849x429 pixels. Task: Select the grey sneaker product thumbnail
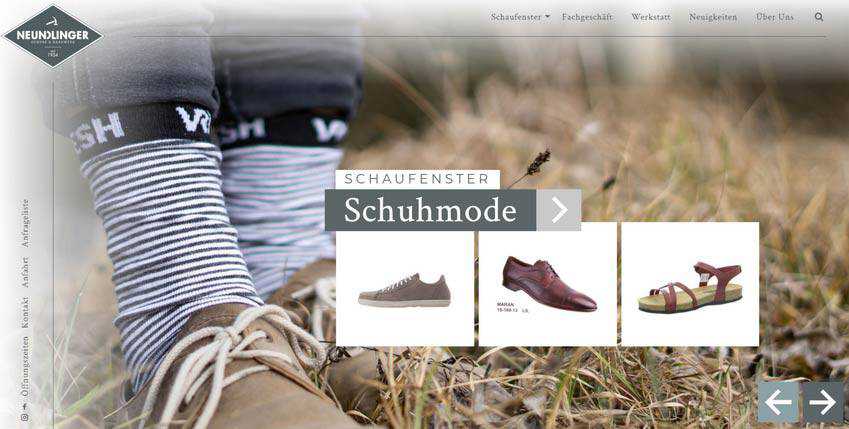404,284
